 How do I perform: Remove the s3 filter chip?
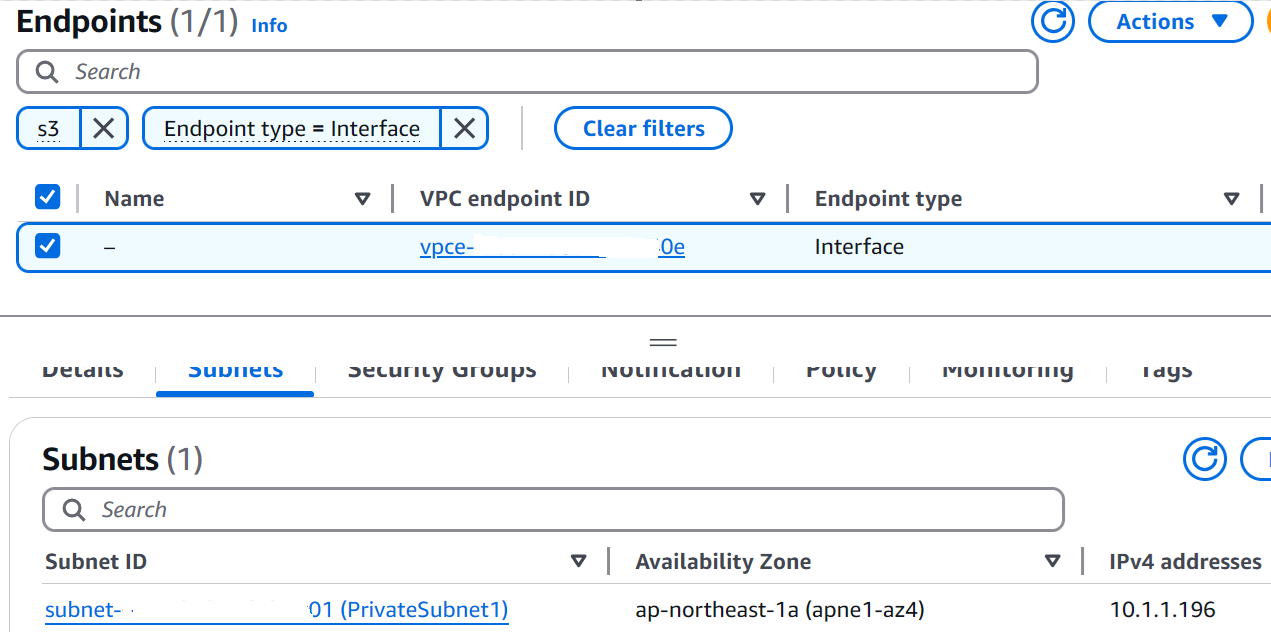point(104,128)
